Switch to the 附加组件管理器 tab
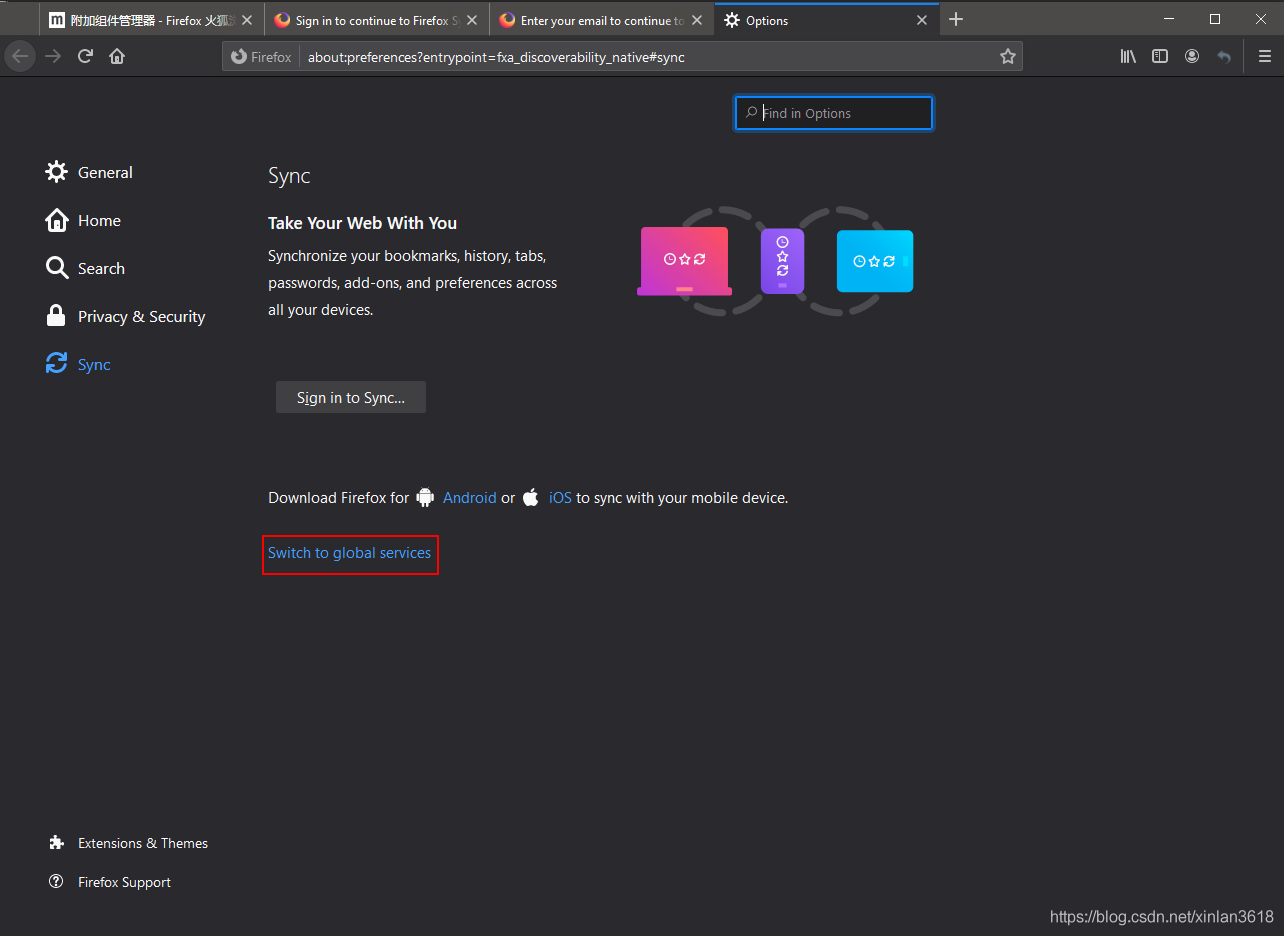 [152, 20]
